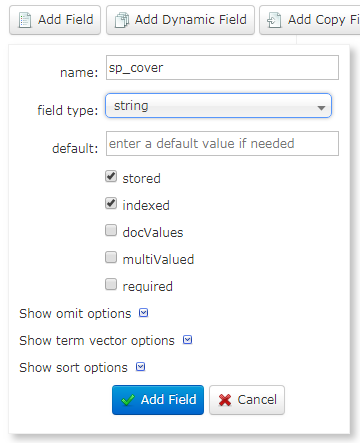Viewport: 360px width, 443px height.
Task: Focus the name field containing sp_cover
Action: coord(222,68)
